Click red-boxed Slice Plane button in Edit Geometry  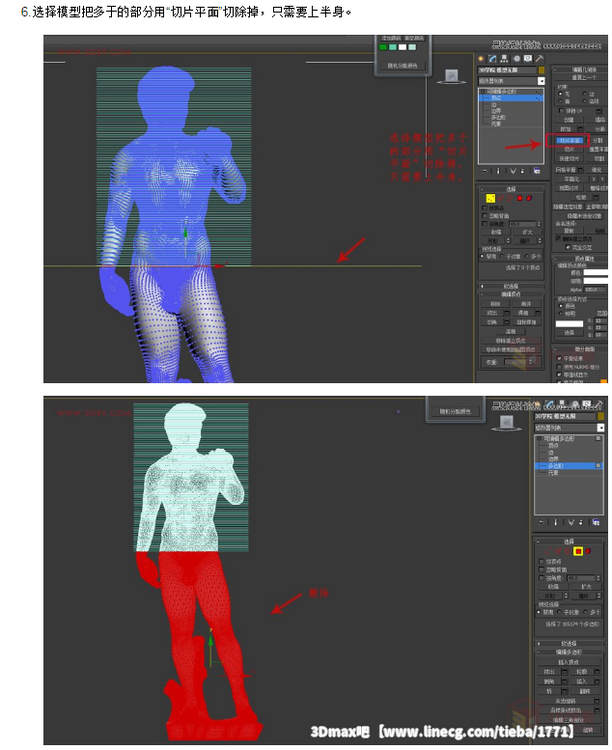click(569, 140)
